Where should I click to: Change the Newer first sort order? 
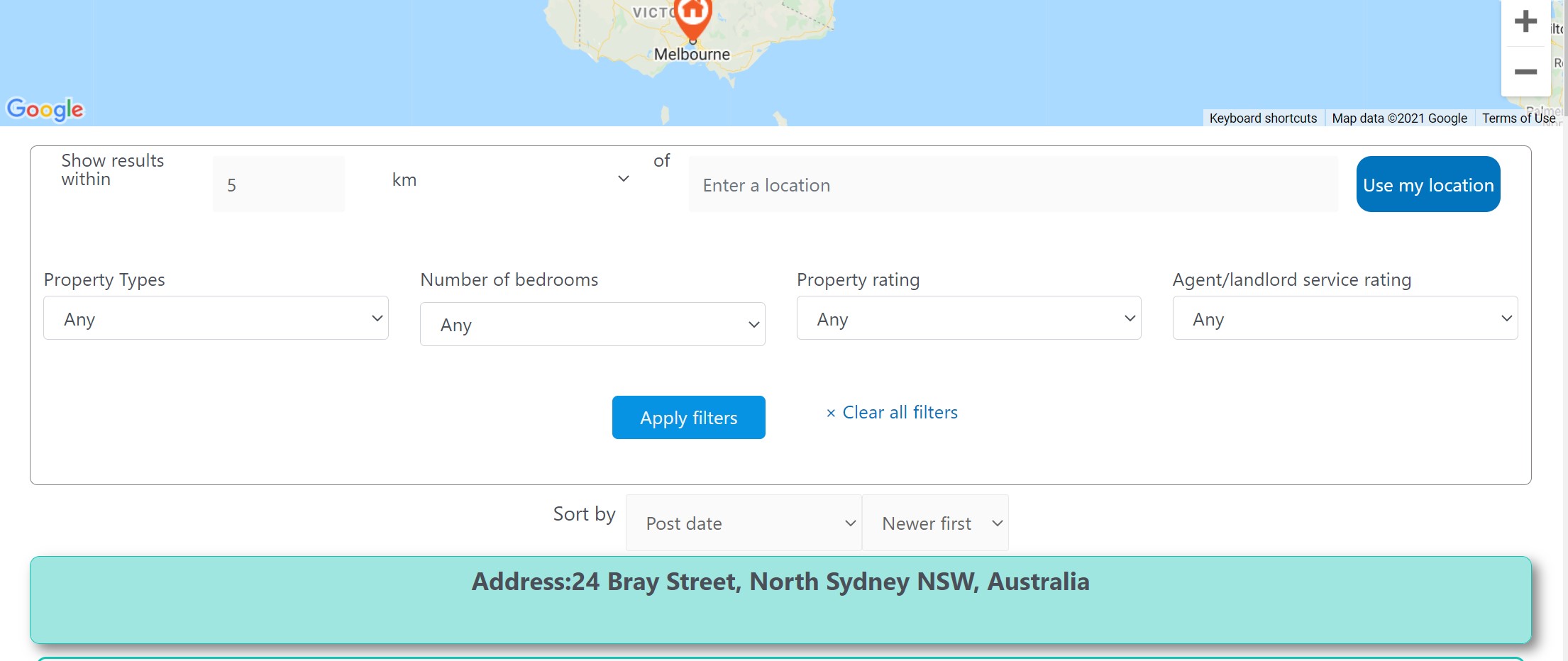(x=935, y=523)
